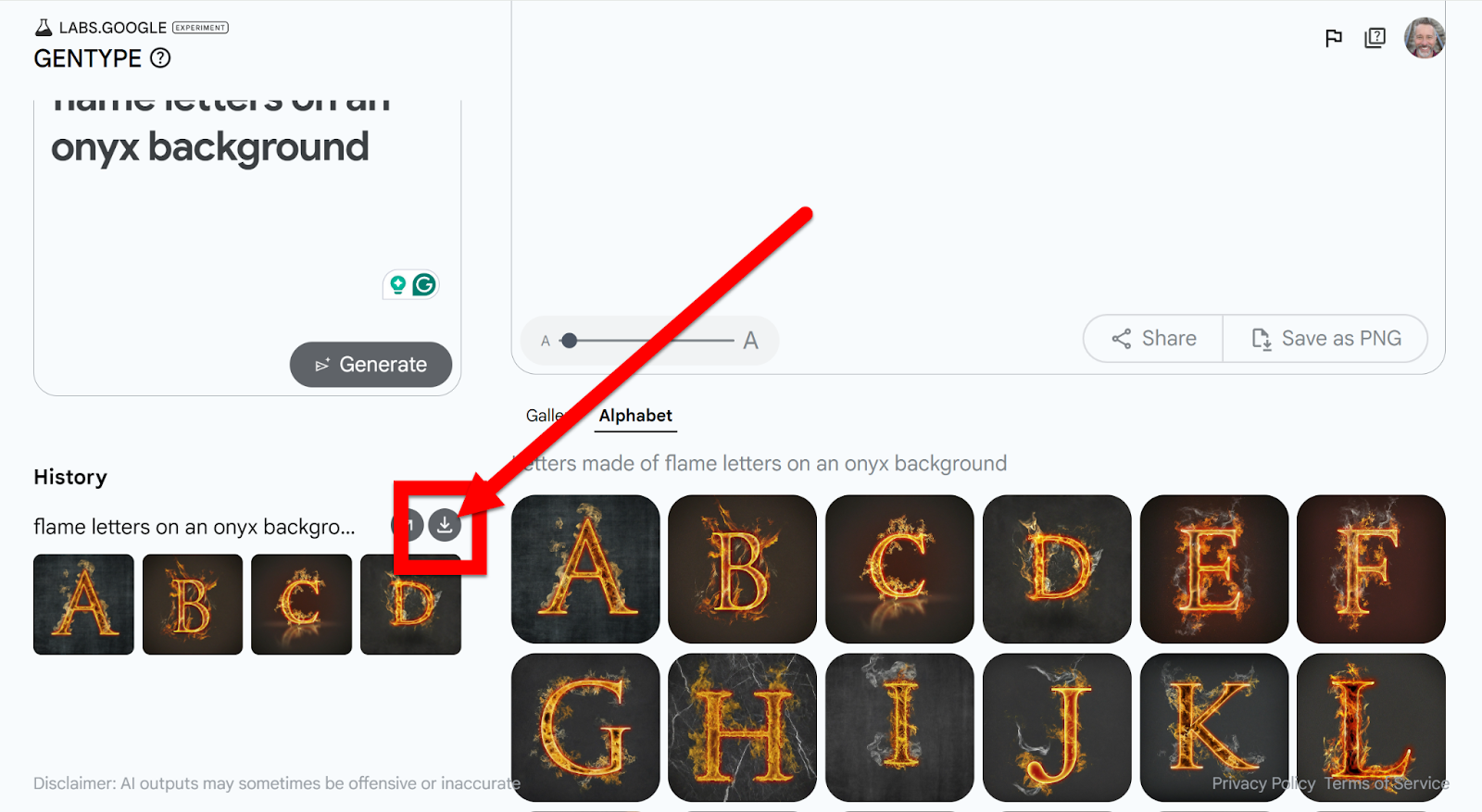Select the flame letter E tile
The height and width of the screenshot is (812, 1482).
1214,569
